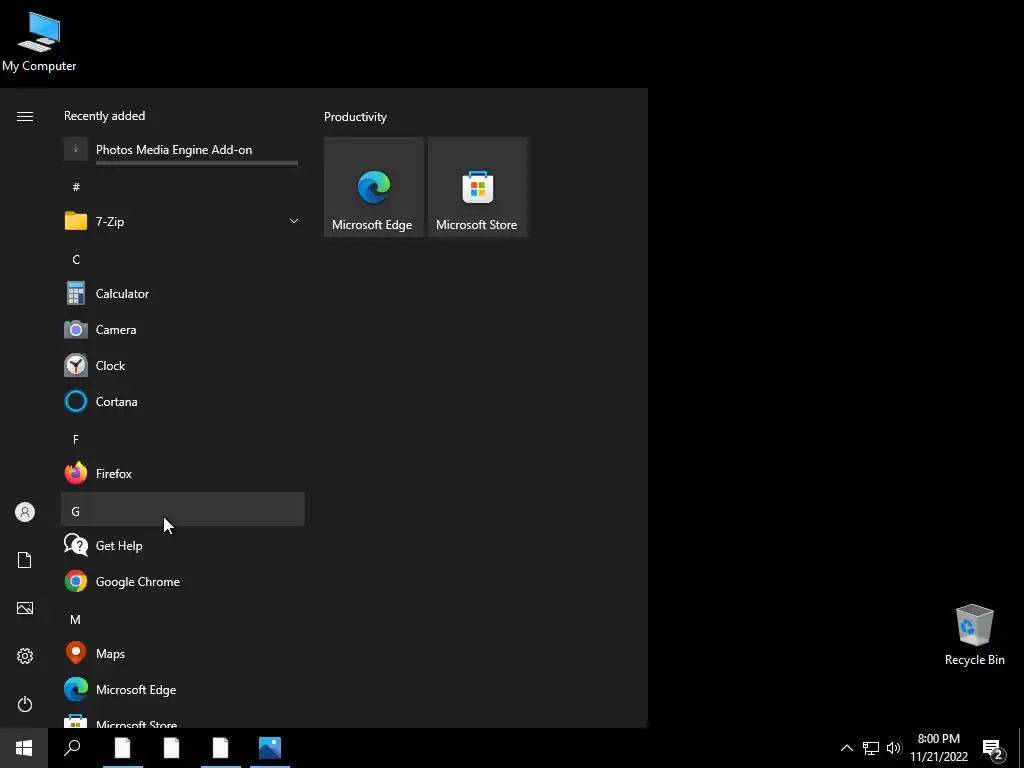The height and width of the screenshot is (768, 1024).
Task: Click the Microsoft Store Productivity tile
Action: pyautogui.click(x=477, y=187)
